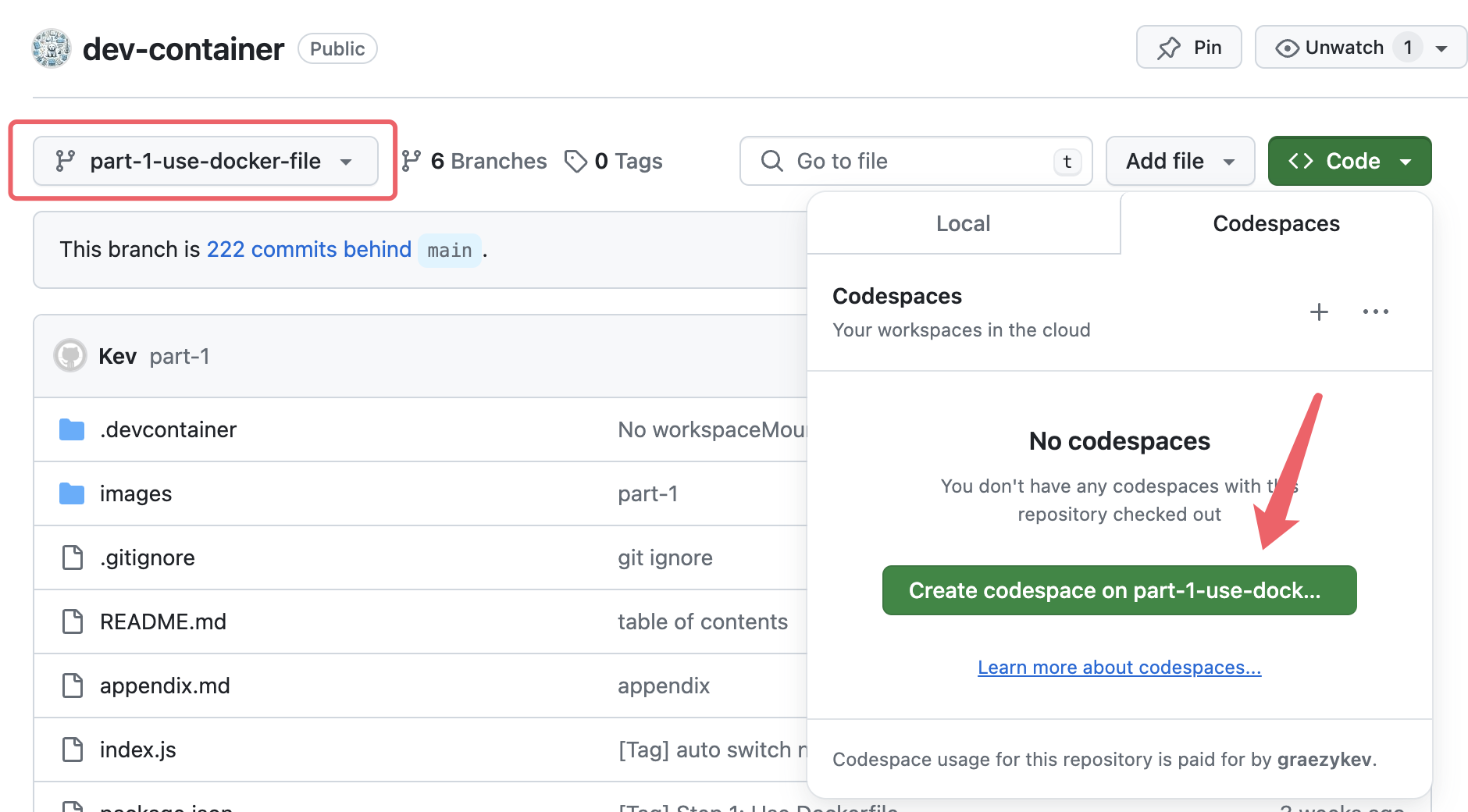The height and width of the screenshot is (812, 1468).
Task: Click the code brackets icon in Code button
Action: pos(1301,161)
